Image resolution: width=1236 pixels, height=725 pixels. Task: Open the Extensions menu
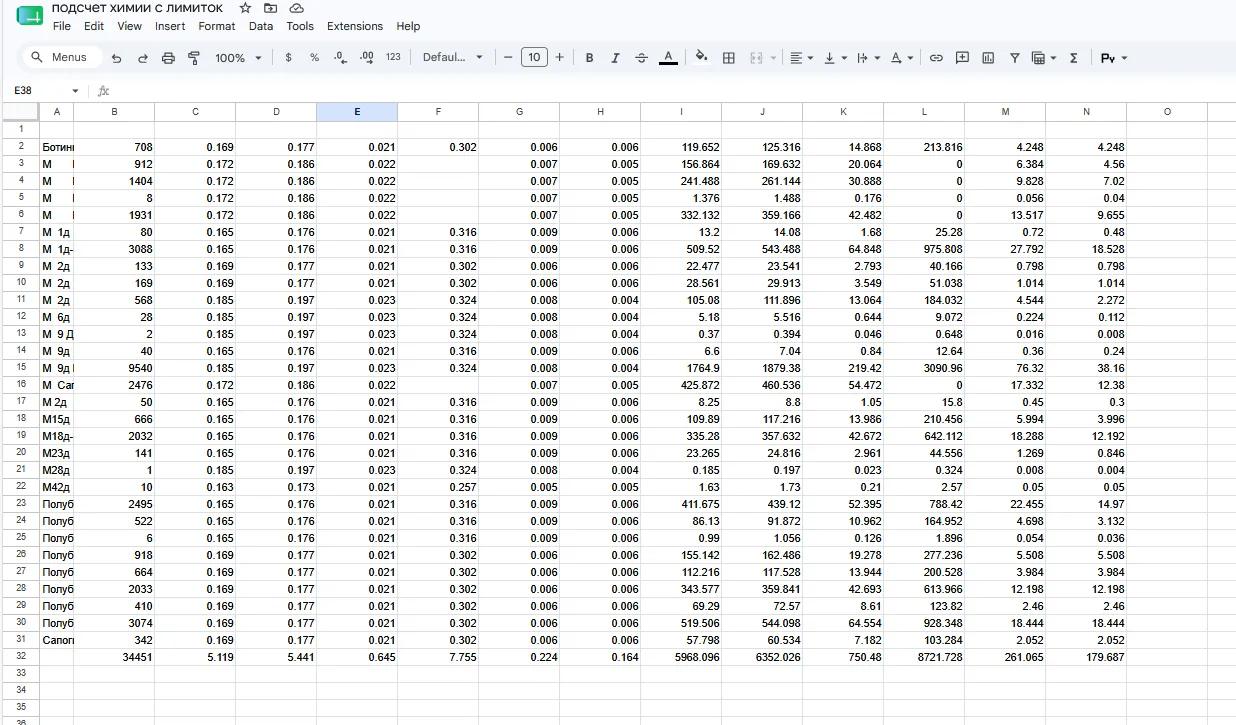tap(355, 26)
